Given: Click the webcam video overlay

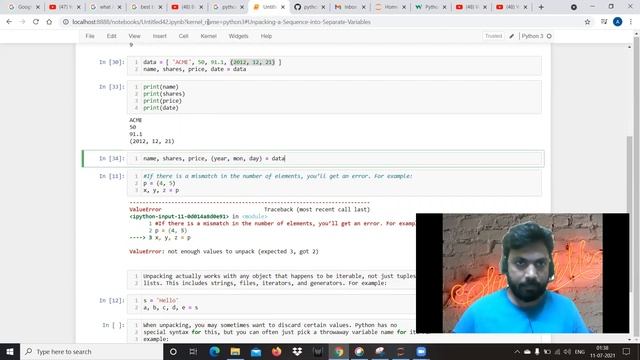Looking at the screenshot, I should (522, 273).
